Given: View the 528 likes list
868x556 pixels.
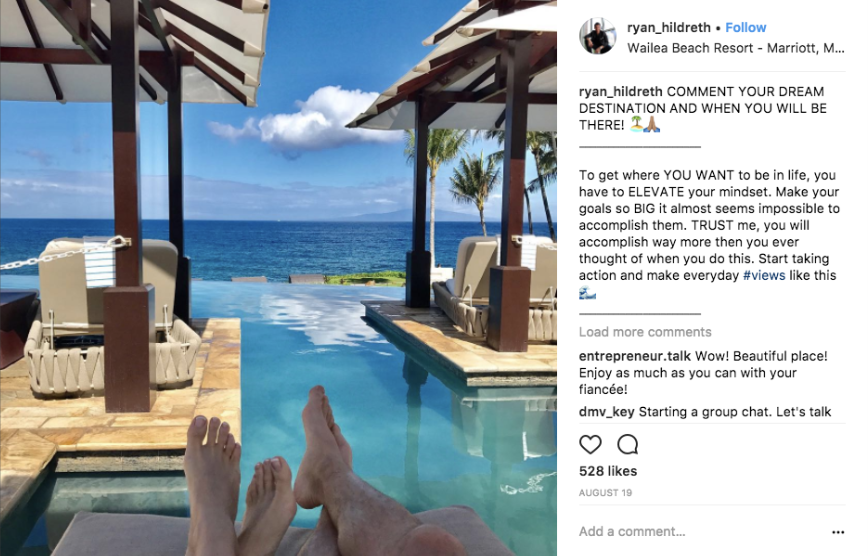Looking at the screenshot, I should [608, 471].
